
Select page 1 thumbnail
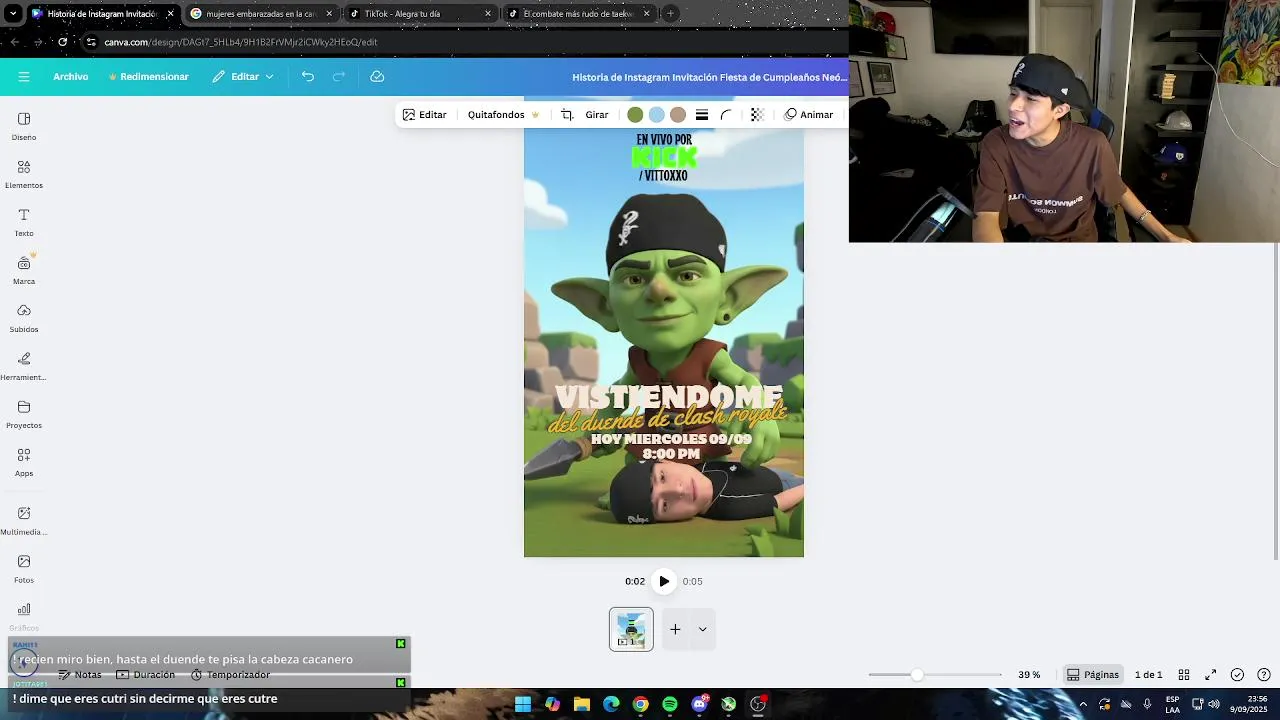coord(631,629)
